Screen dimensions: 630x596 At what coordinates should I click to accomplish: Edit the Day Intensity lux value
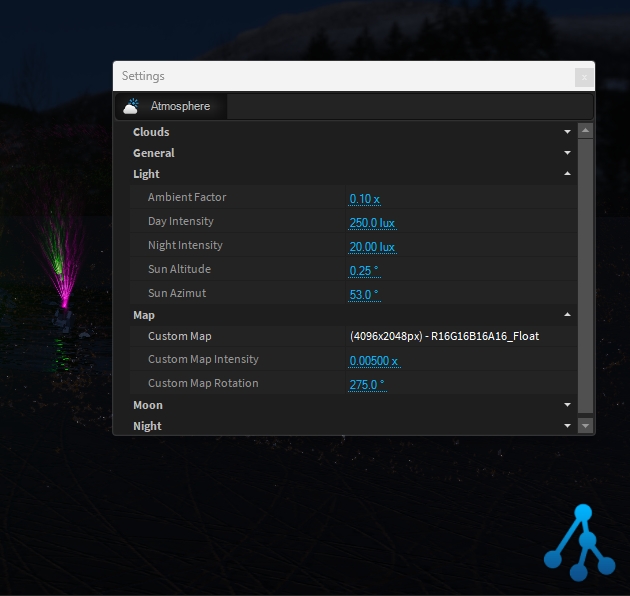click(372, 223)
